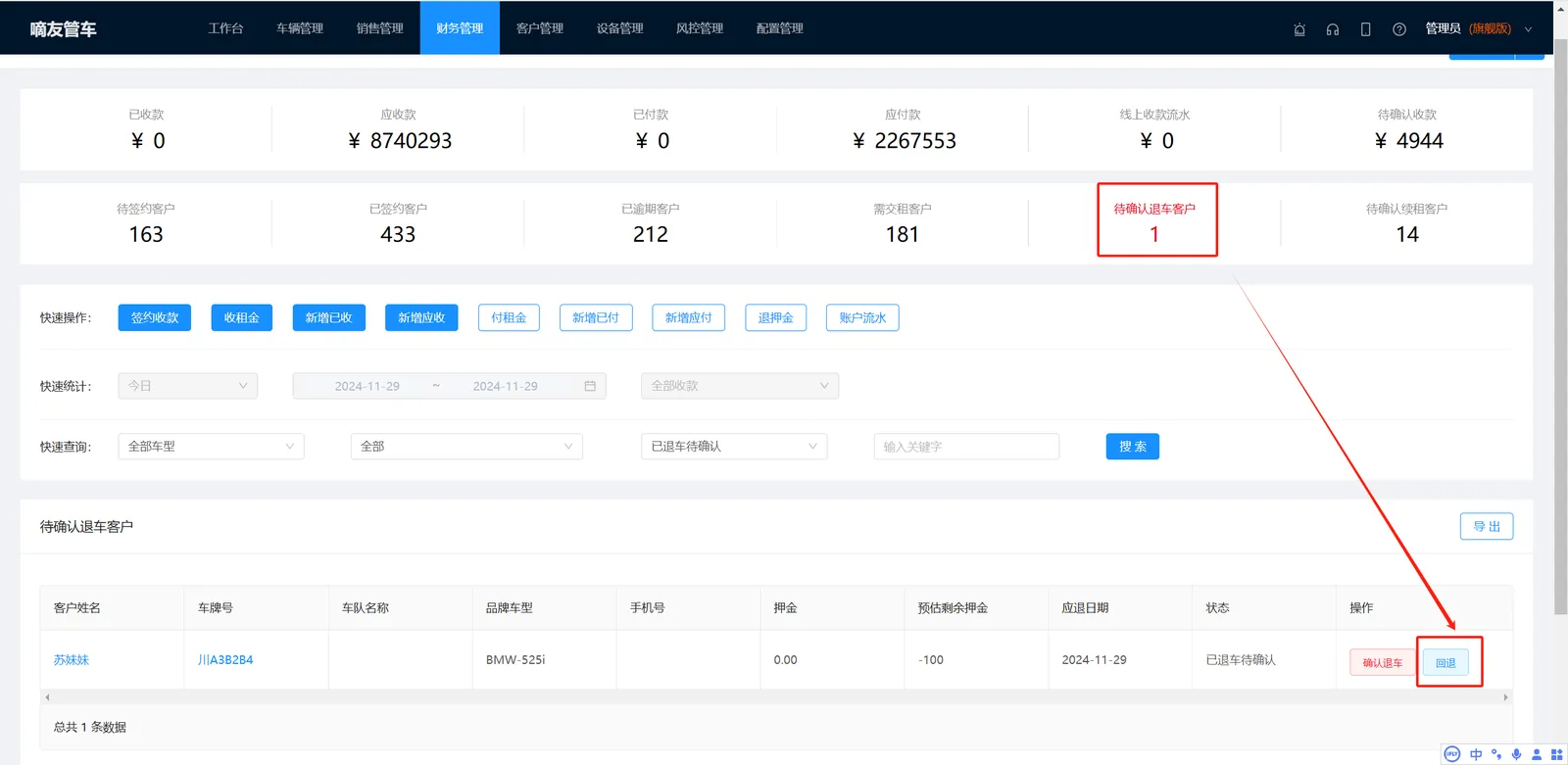Click the 确认退车 button for 苏妹妹
The width and height of the screenshot is (1568, 765).
[1382, 663]
